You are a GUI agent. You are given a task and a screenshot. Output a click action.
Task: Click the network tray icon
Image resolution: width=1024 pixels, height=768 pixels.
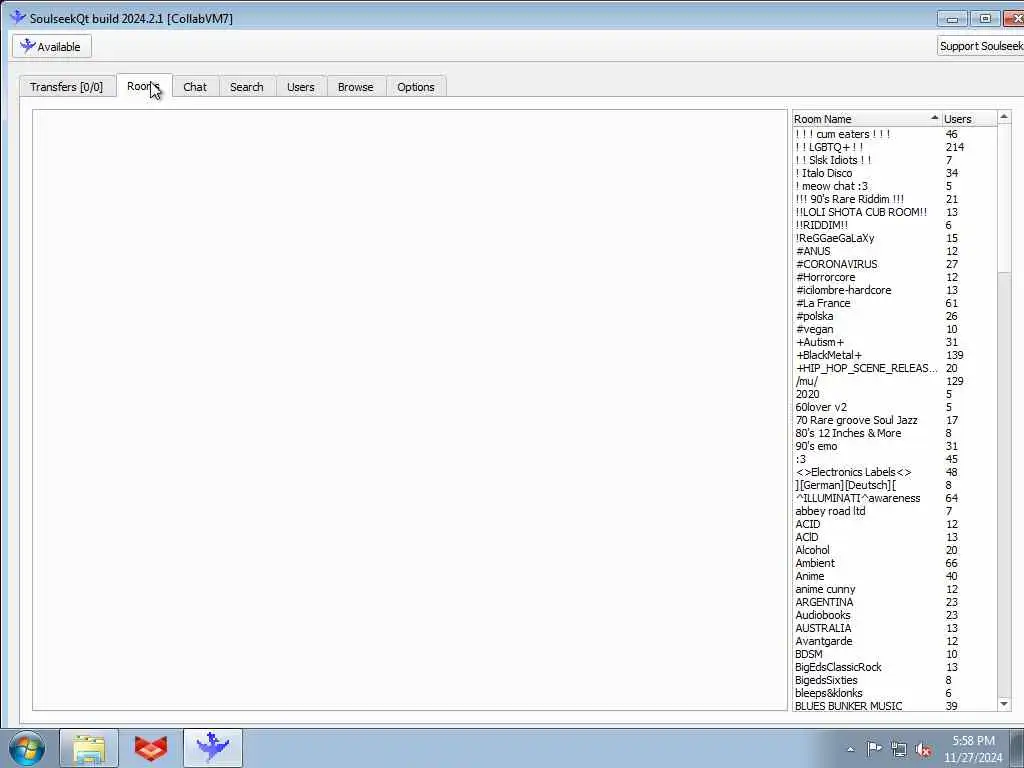tap(899, 749)
